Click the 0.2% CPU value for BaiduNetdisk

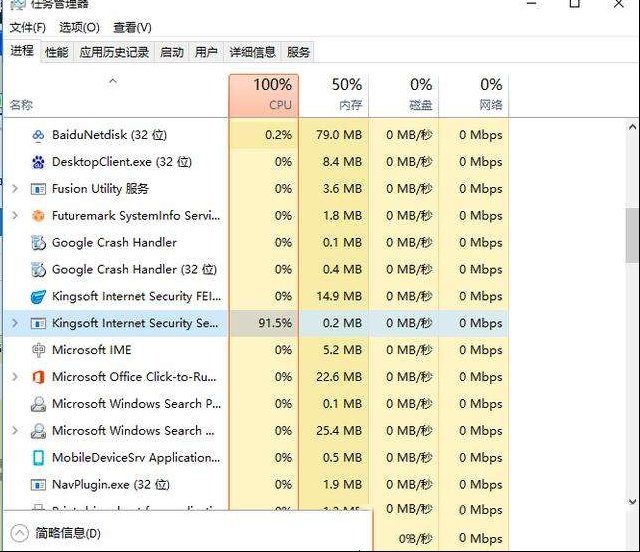279,135
